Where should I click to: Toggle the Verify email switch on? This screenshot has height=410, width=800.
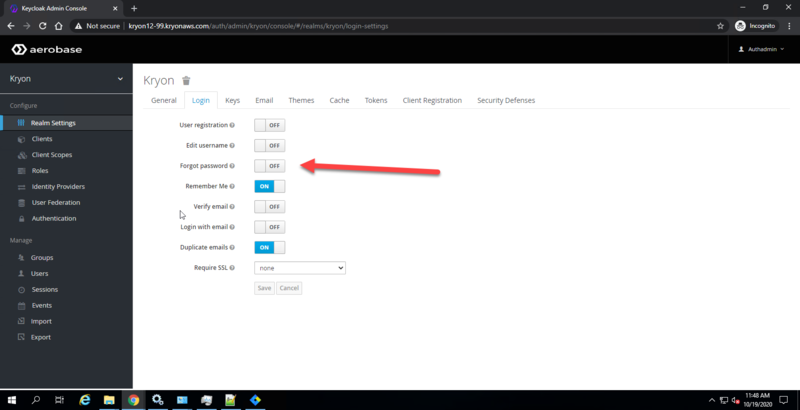click(x=269, y=207)
